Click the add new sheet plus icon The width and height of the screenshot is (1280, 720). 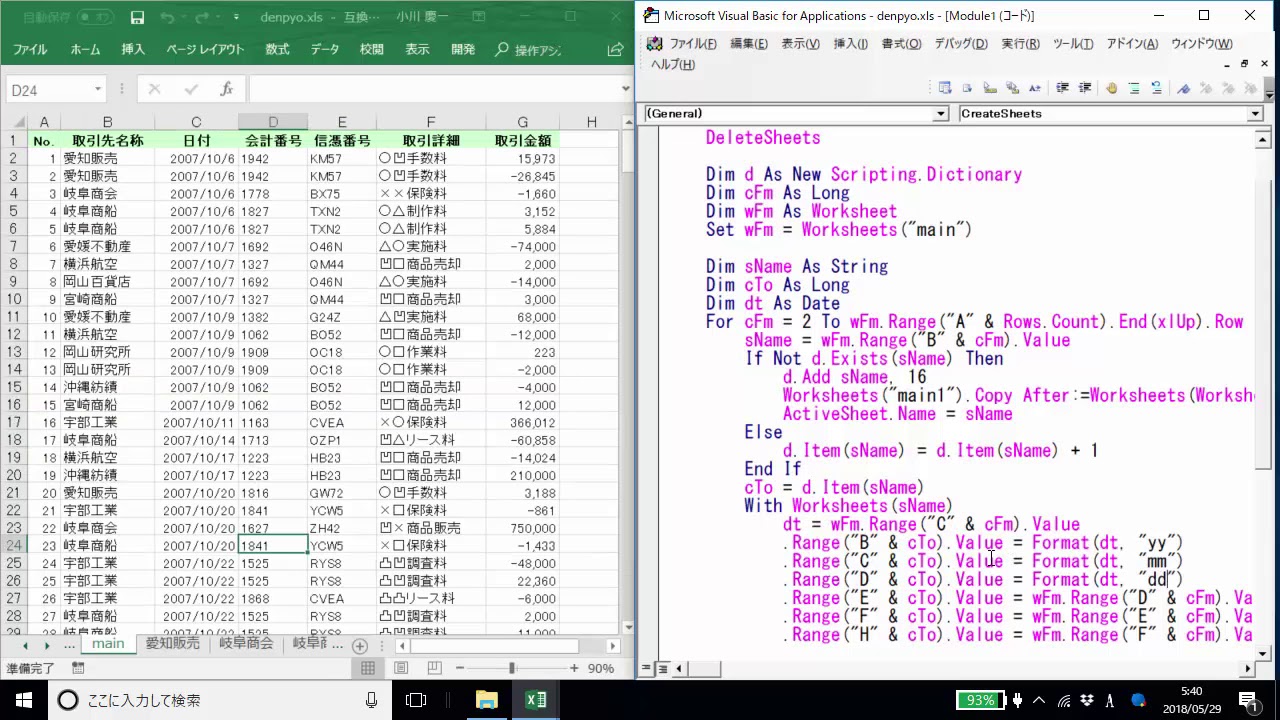point(360,645)
